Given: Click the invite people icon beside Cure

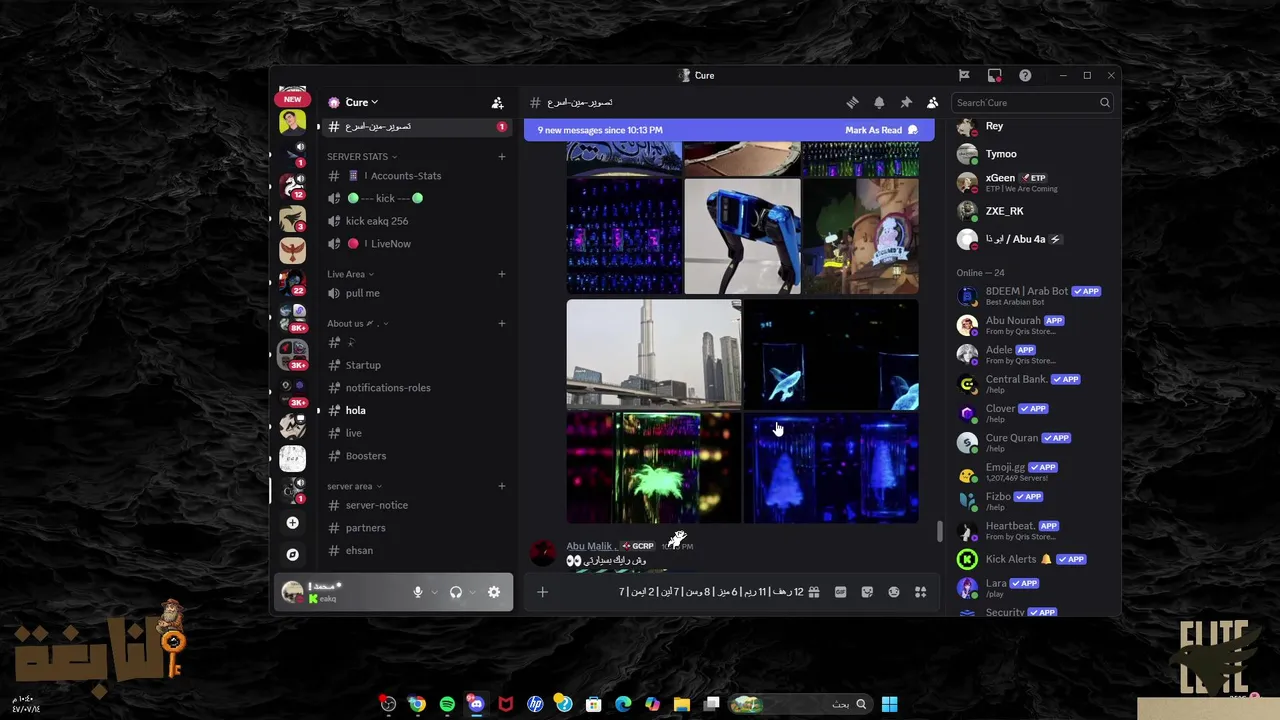Looking at the screenshot, I should click(497, 102).
